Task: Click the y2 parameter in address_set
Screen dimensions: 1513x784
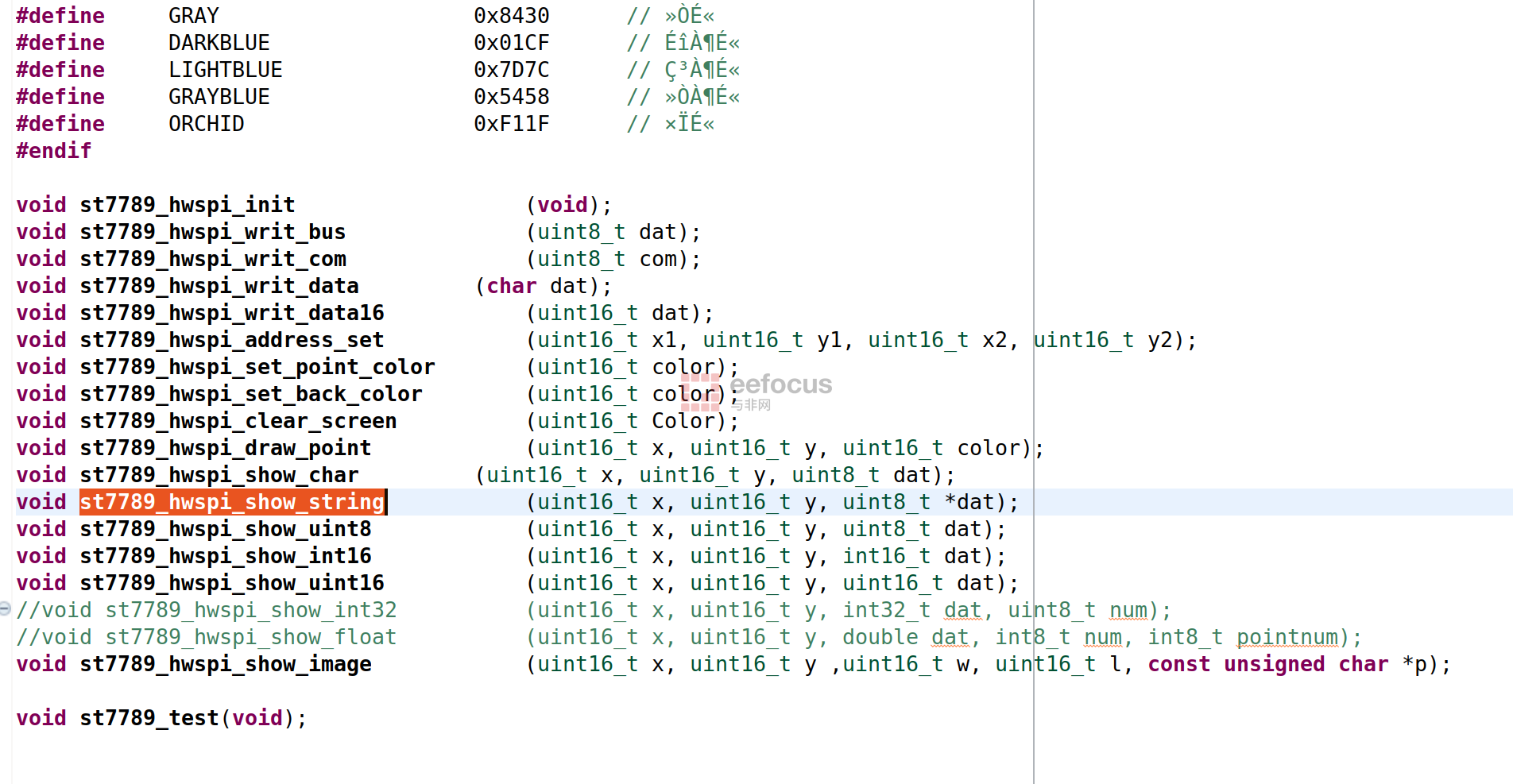Action: click(1160, 340)
